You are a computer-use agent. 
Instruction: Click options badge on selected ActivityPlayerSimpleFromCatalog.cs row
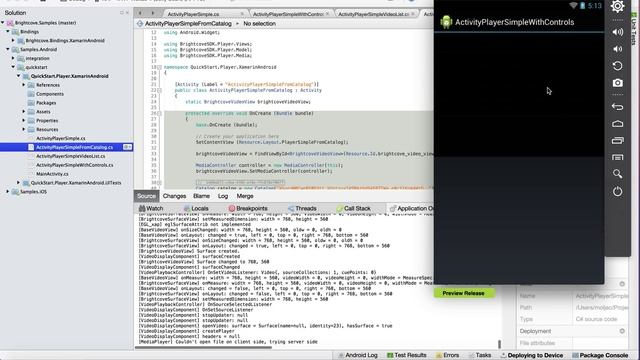click(x=127, y=147)
